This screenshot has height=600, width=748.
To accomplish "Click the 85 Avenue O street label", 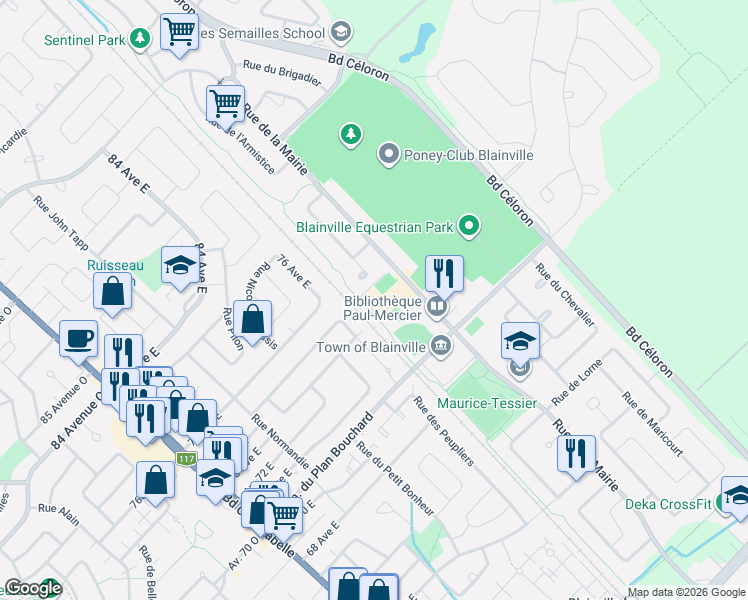I will [63, 400].
